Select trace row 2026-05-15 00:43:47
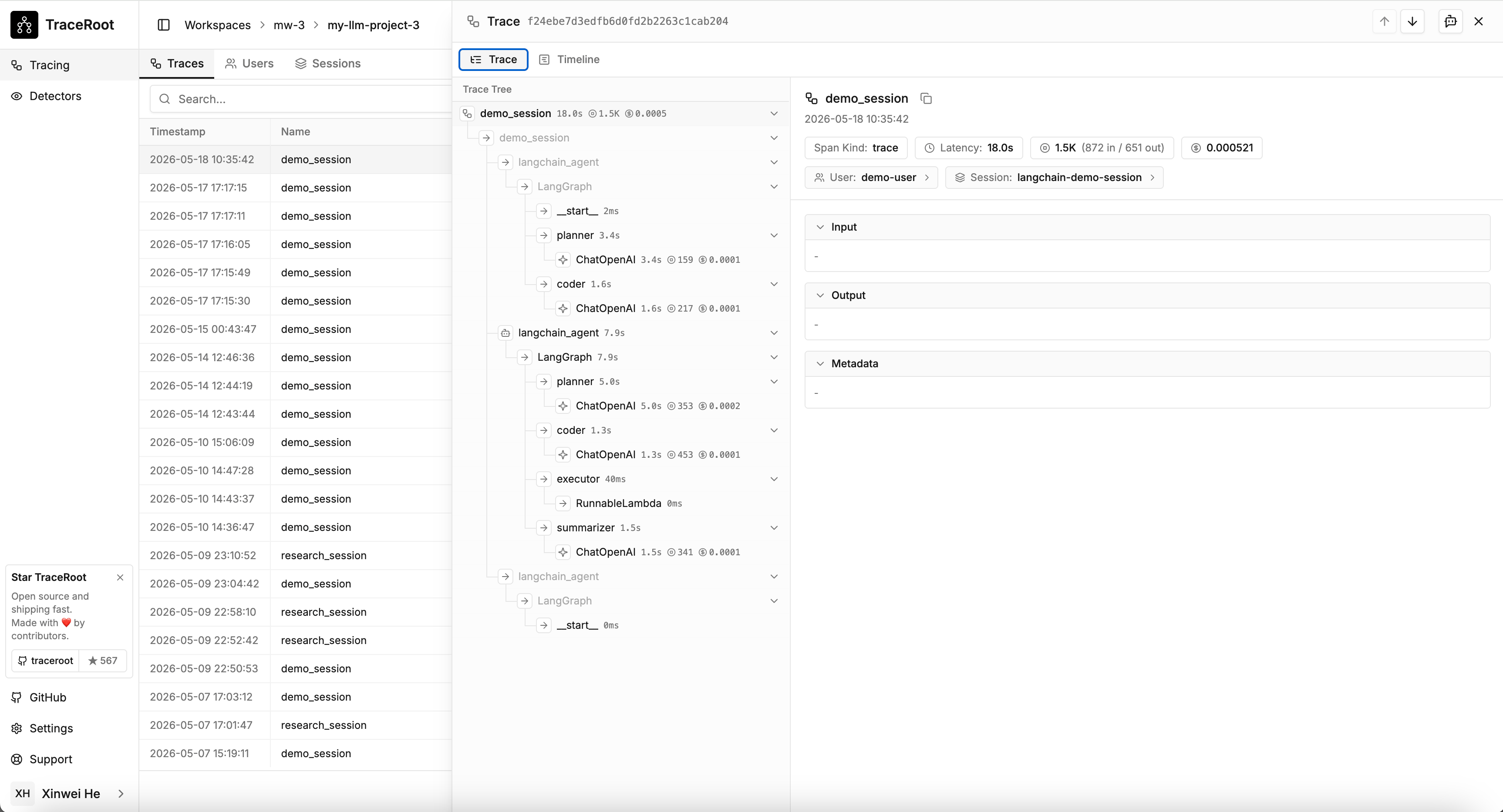1503x812 pixels. pyautogui.click(x=295, y=329)
